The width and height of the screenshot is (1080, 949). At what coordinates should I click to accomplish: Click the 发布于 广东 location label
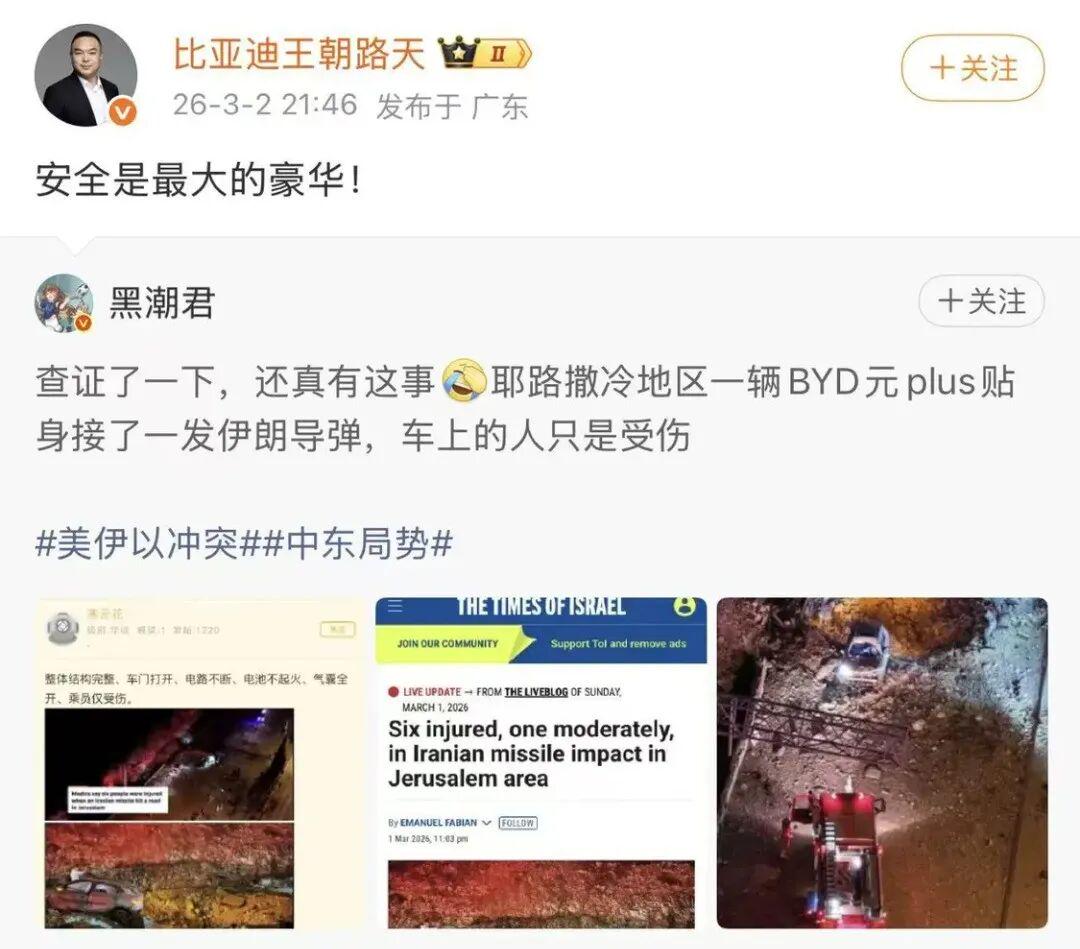point(452,106)
